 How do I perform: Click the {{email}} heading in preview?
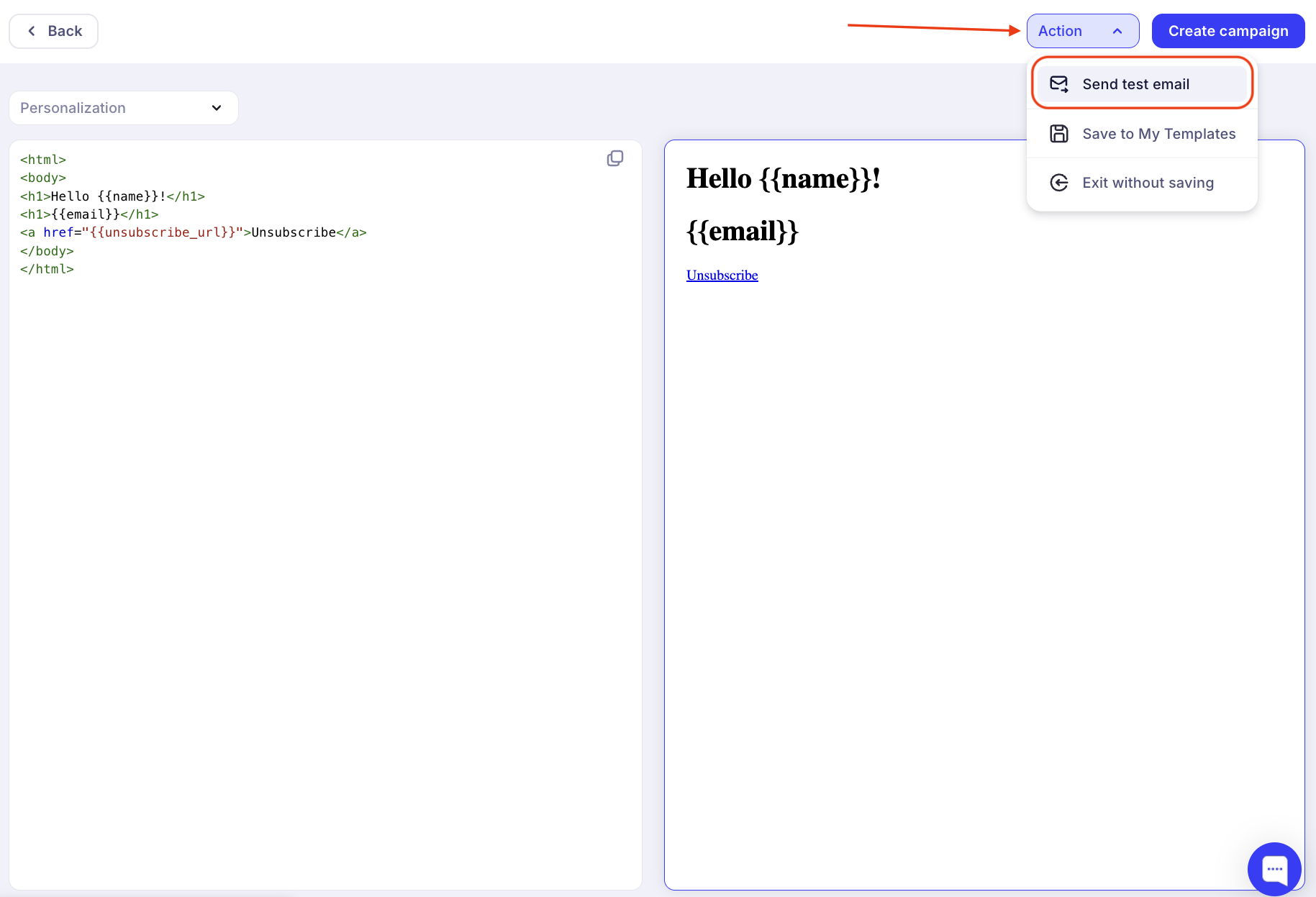742,232
